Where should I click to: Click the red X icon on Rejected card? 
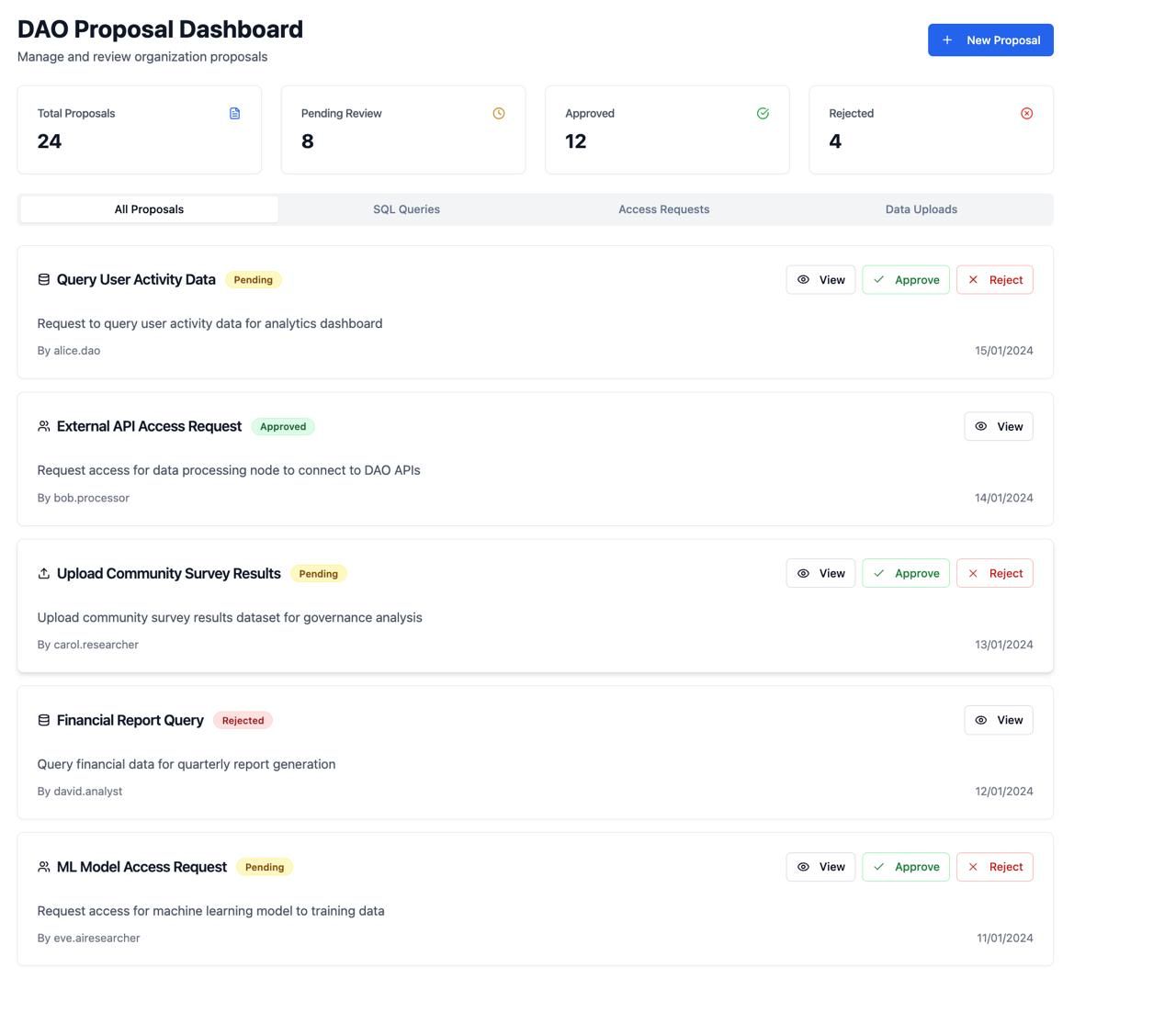click(x=1027, y=114)
